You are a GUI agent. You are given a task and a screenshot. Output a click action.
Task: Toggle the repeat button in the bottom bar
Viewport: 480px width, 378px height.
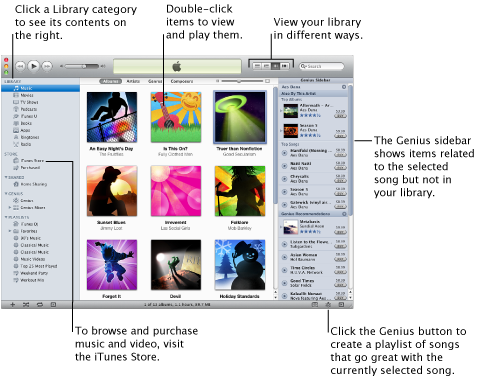(40, 304)
